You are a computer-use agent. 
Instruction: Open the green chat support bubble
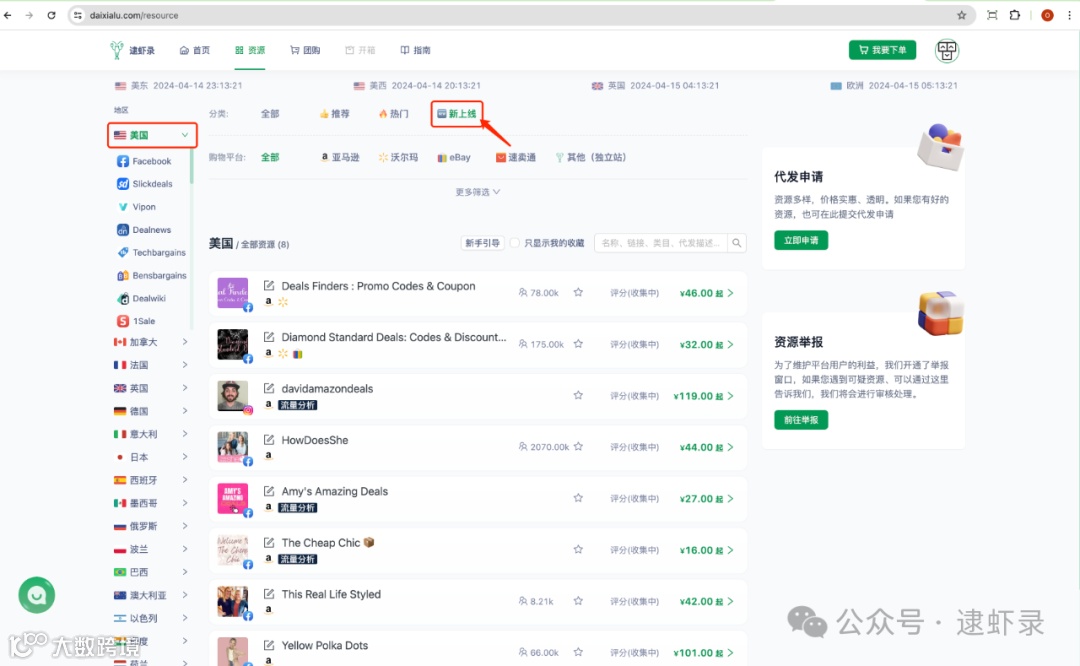click(x=37, y=595)
